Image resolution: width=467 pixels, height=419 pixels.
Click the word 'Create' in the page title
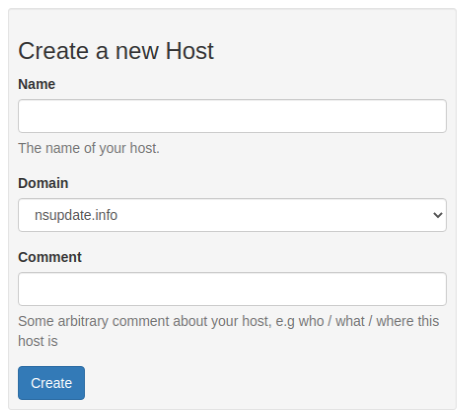click(53, 51)
